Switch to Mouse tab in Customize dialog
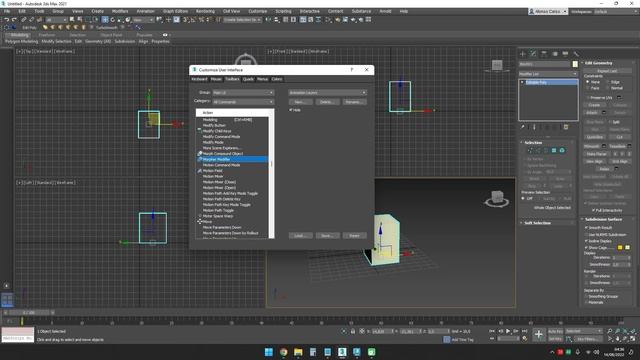 coord(216,79)
